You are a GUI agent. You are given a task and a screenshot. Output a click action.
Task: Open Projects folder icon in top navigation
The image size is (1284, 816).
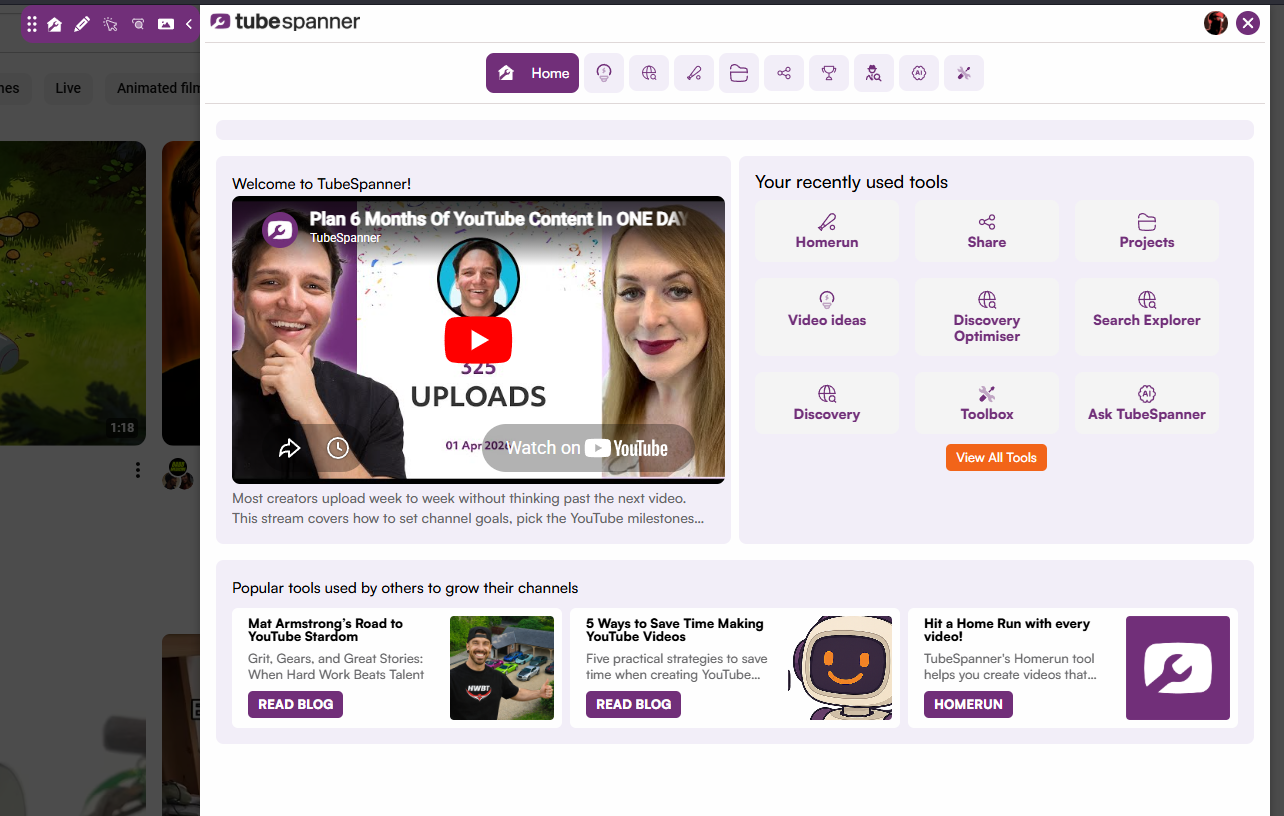click(x=739, y=73)
